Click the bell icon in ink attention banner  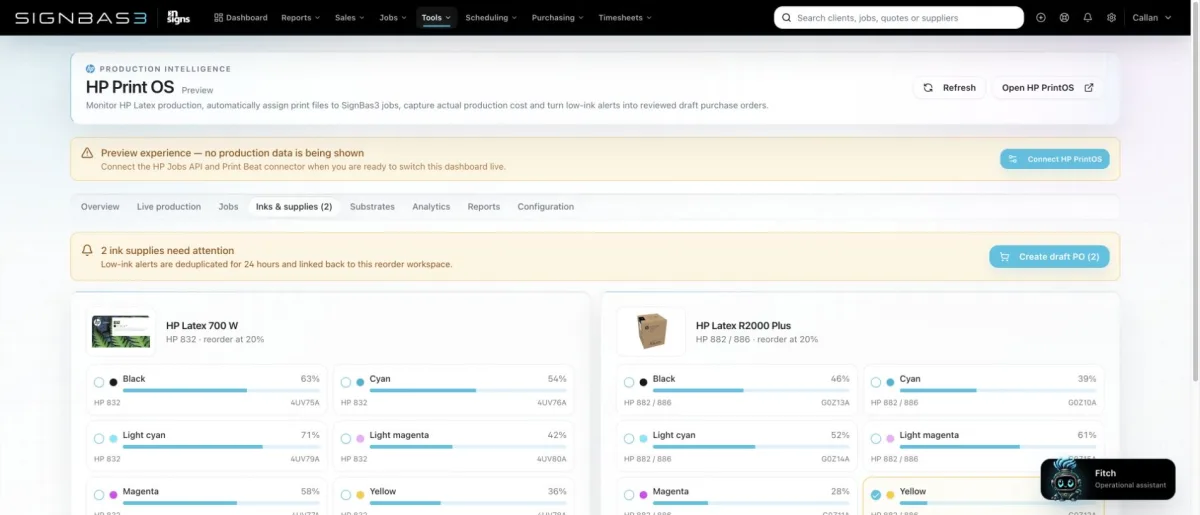point(87,250)
